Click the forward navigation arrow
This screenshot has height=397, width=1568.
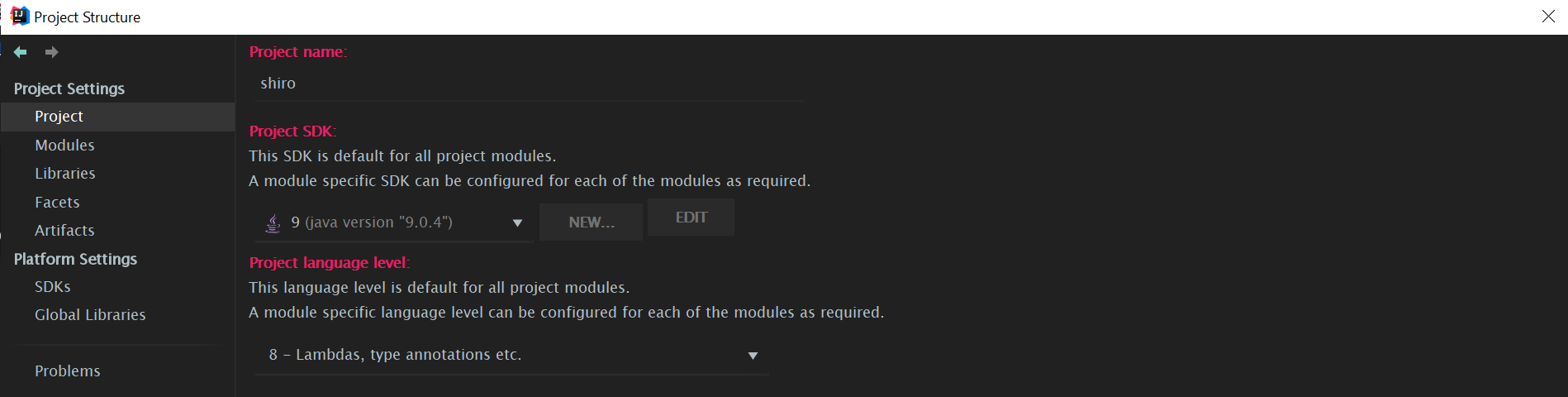click(51, 52)
